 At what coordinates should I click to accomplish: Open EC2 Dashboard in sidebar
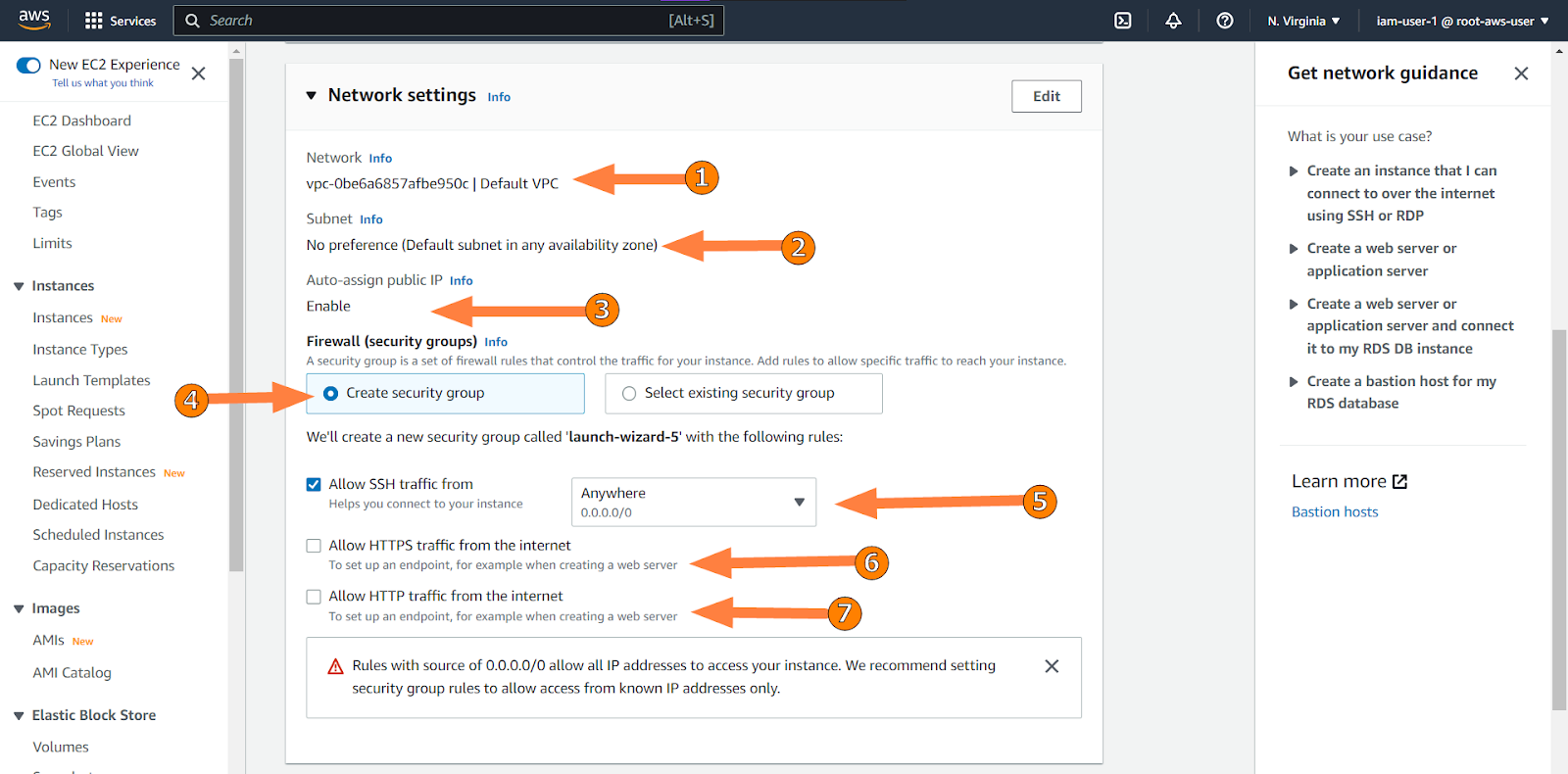coord(82,121)
